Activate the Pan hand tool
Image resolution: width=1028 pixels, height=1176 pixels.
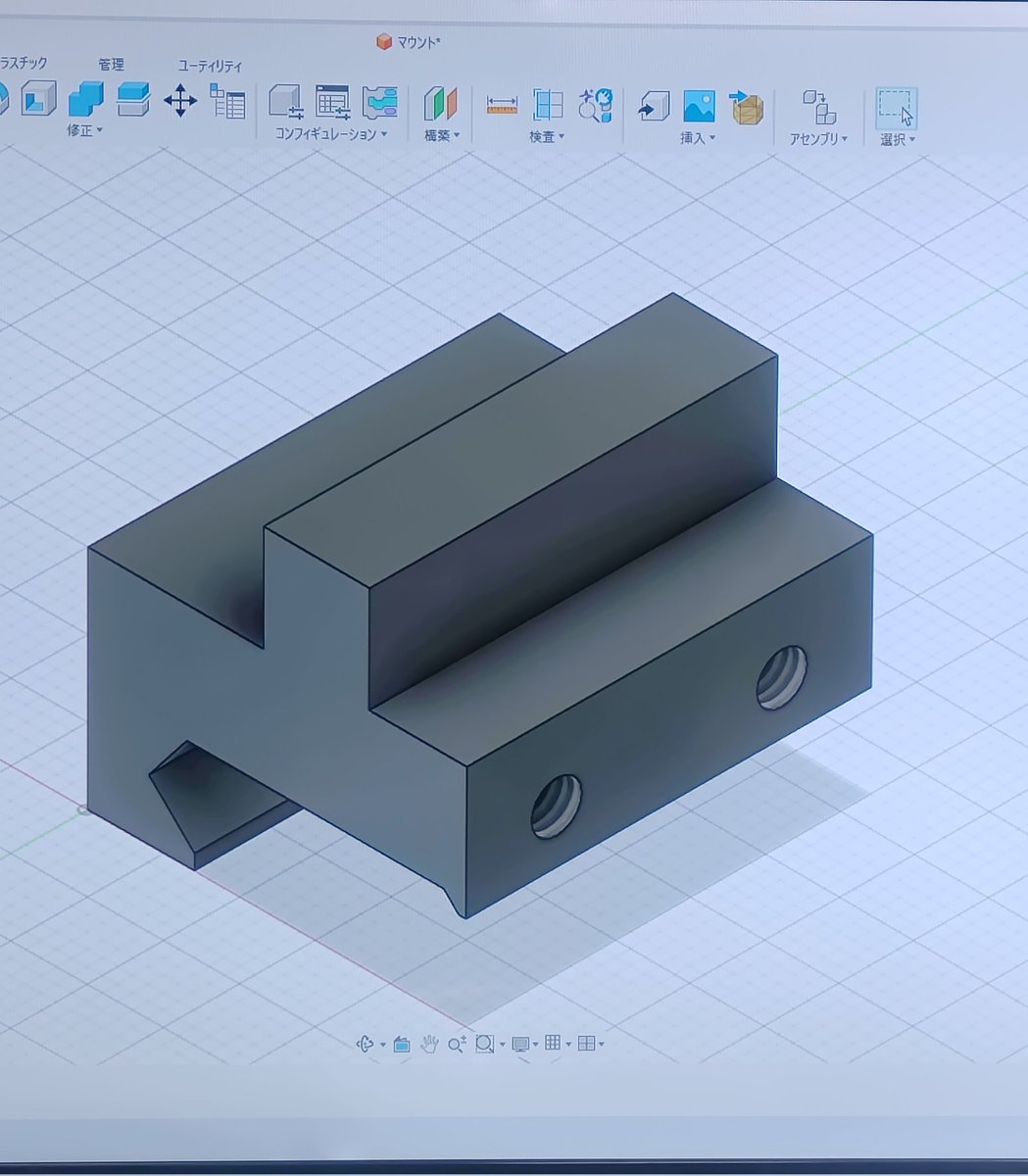(429, 1045)
